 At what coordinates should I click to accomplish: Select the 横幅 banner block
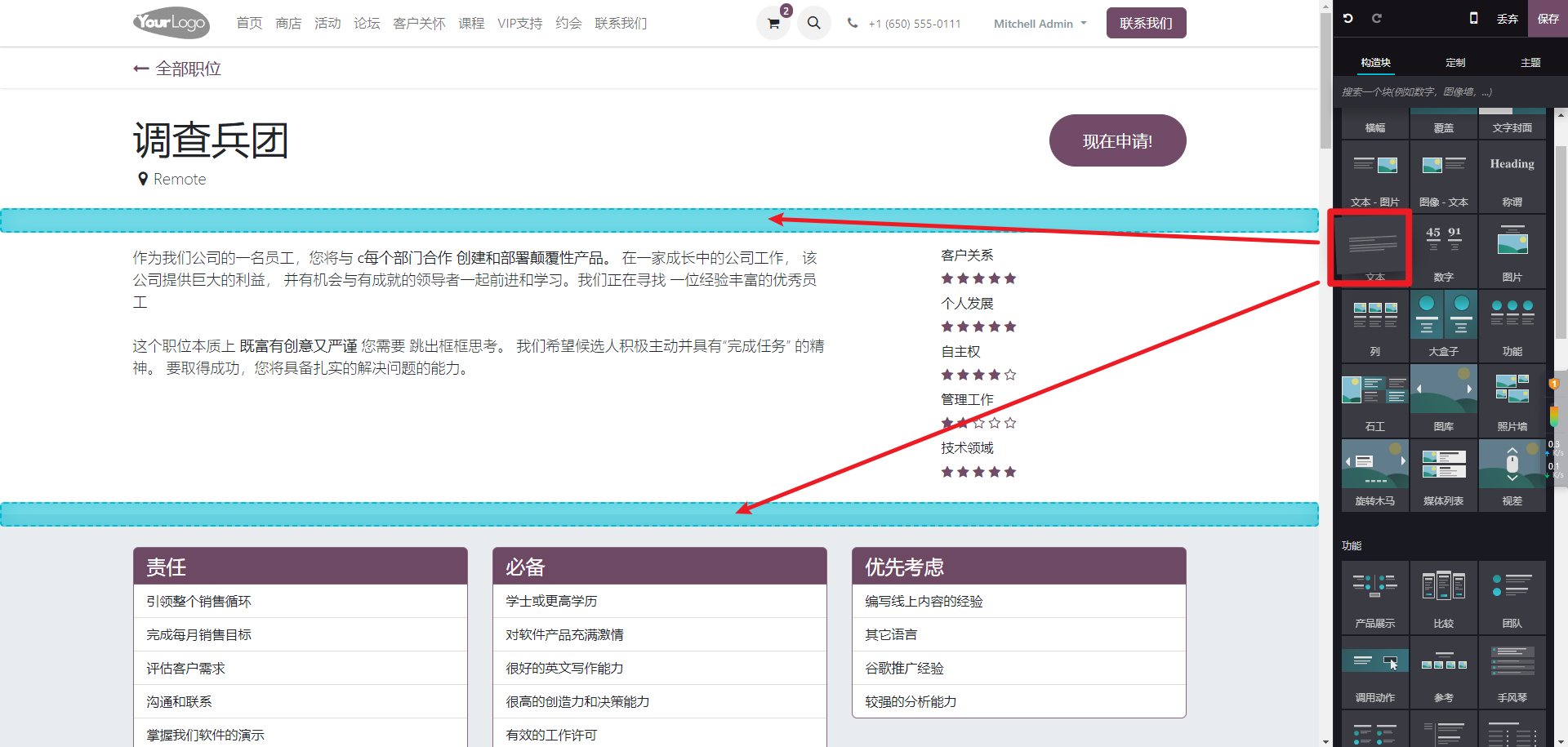click(x=1375, y=122)
